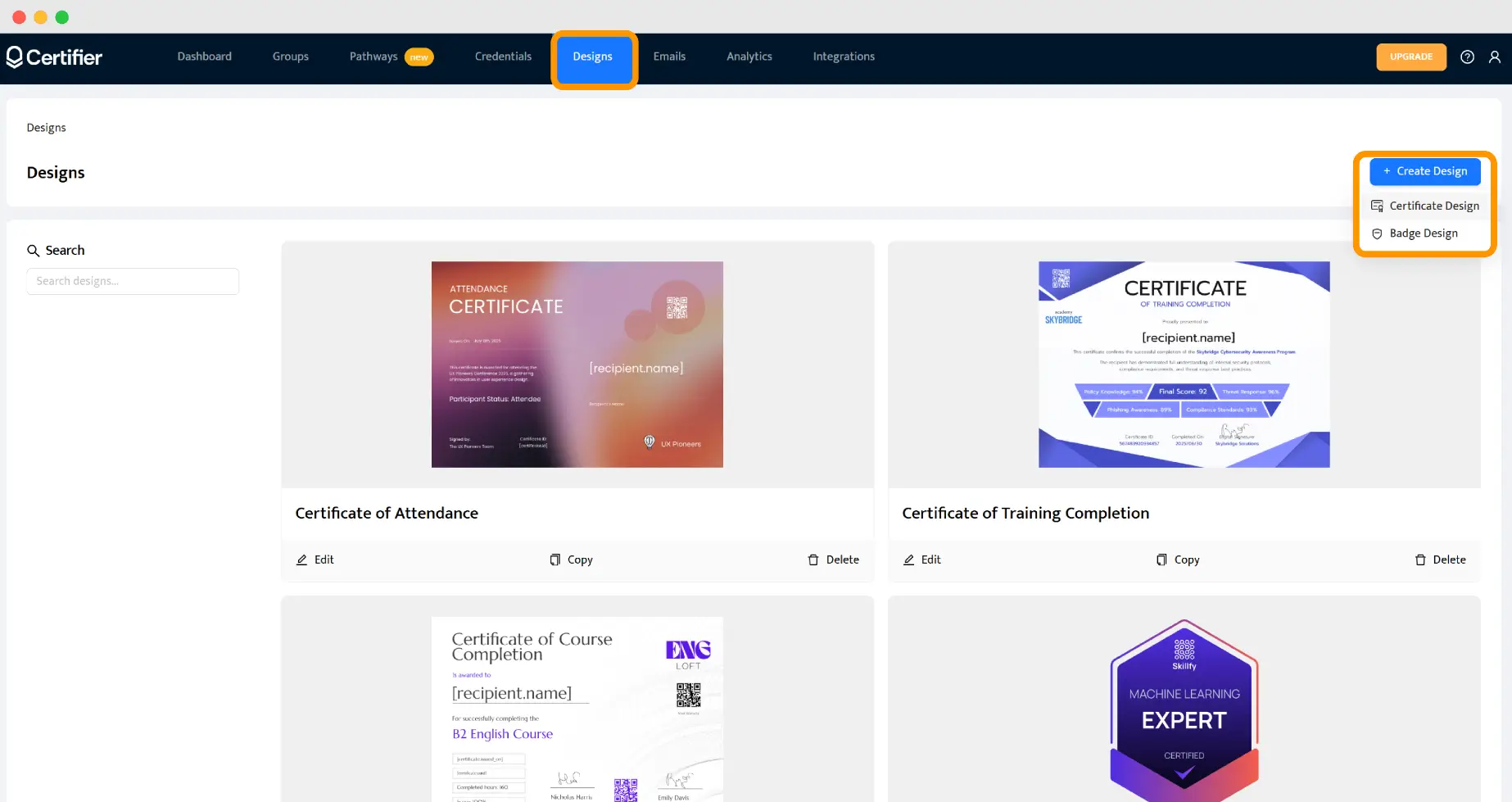The height and width of the screenshot is (802, 1512).
Task: Go to the Dashboard tab
Action: pyautogui.click(x=205, y=57)
